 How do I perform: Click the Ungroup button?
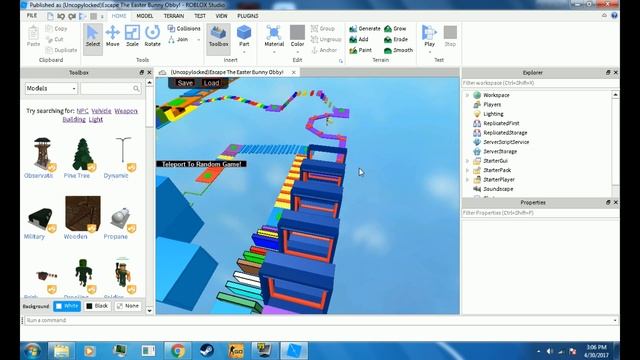pyautogui.click(x=326, y=39)
